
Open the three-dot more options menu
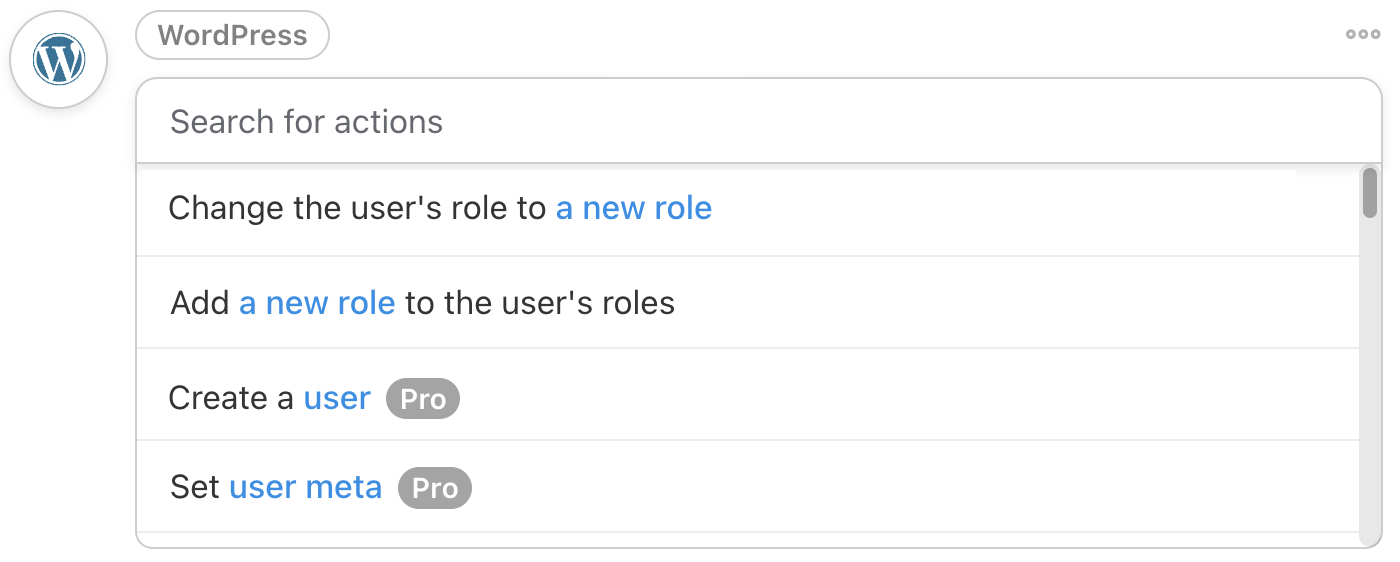[x=1362, y=35]
